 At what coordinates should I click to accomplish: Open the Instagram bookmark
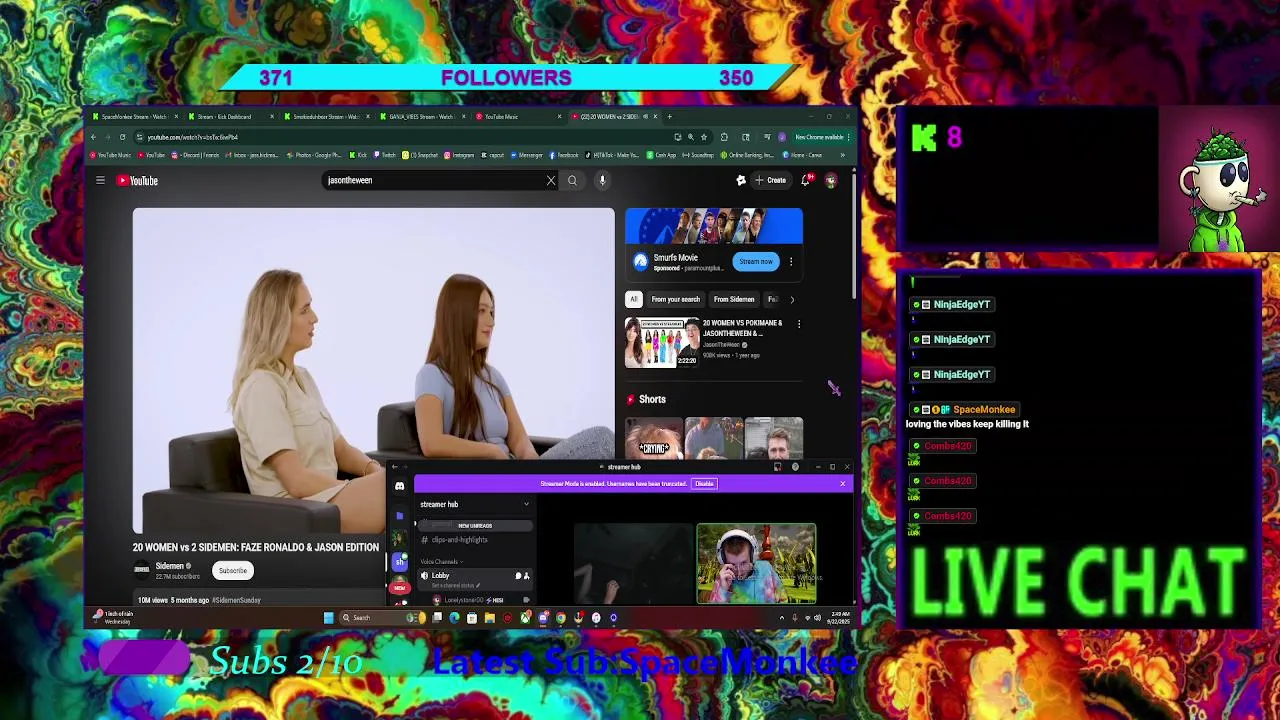(458, 155)
